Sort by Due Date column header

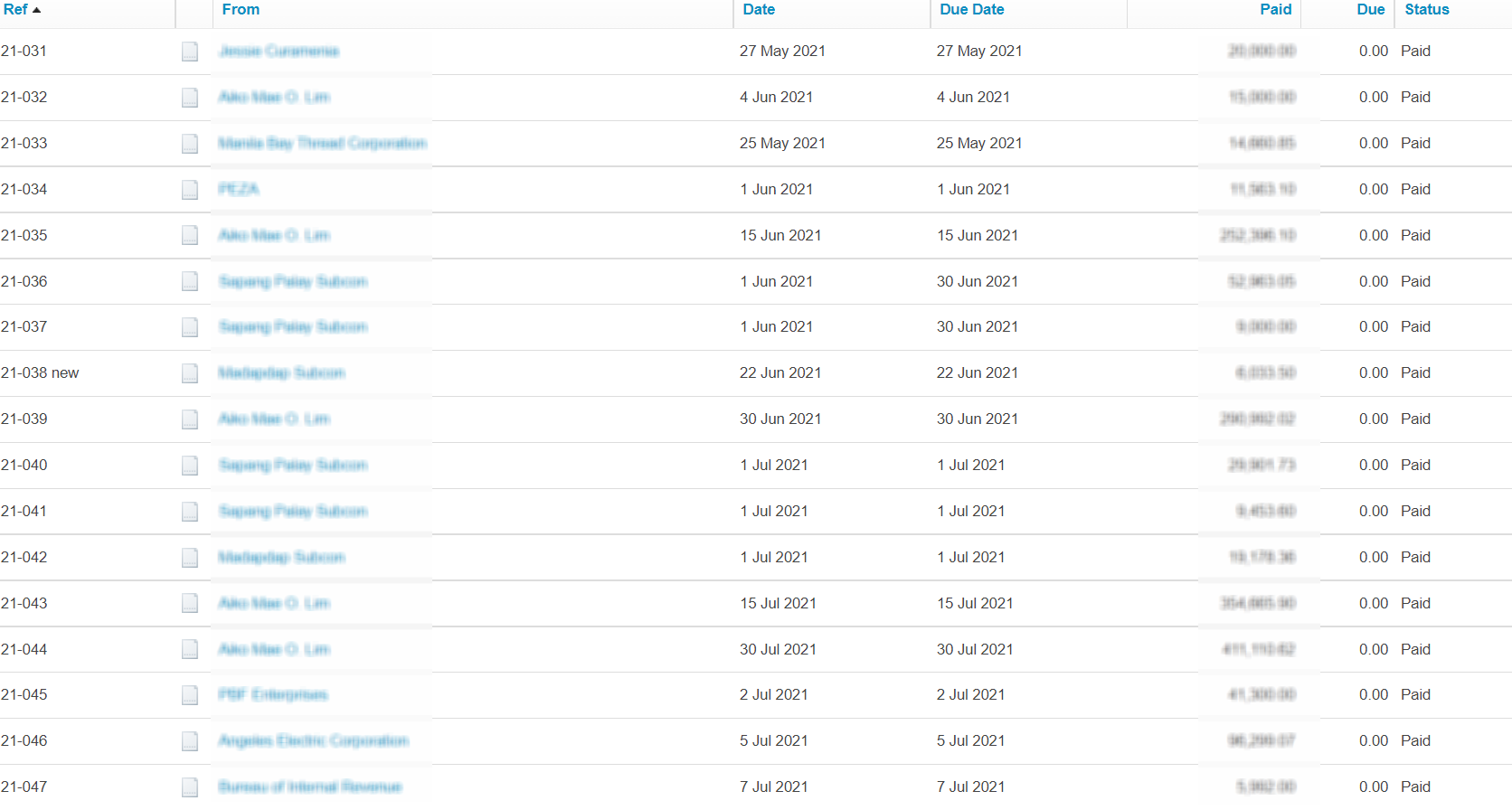pos(972,9)
